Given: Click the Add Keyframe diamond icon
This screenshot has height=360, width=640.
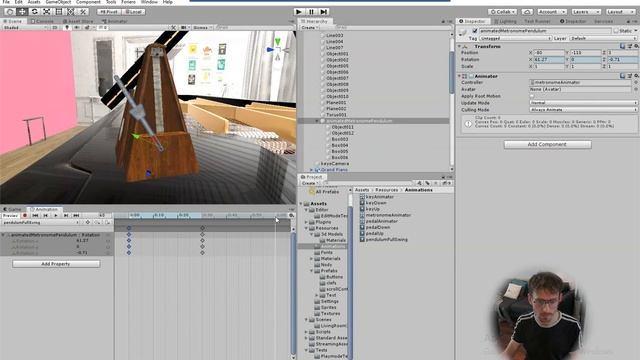Looking at the screenshot, I should (88, 222).
